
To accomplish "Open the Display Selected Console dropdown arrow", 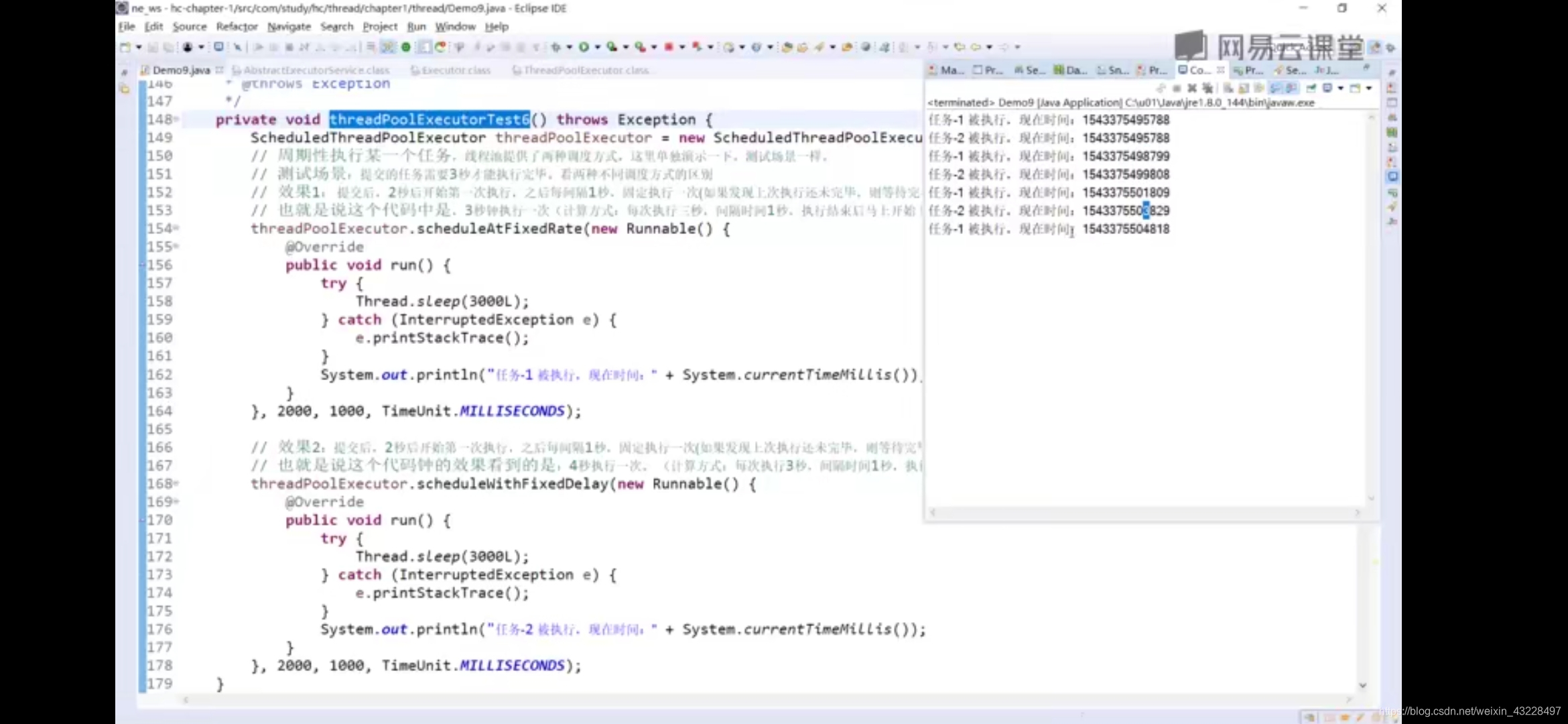I will point(1340,88).
